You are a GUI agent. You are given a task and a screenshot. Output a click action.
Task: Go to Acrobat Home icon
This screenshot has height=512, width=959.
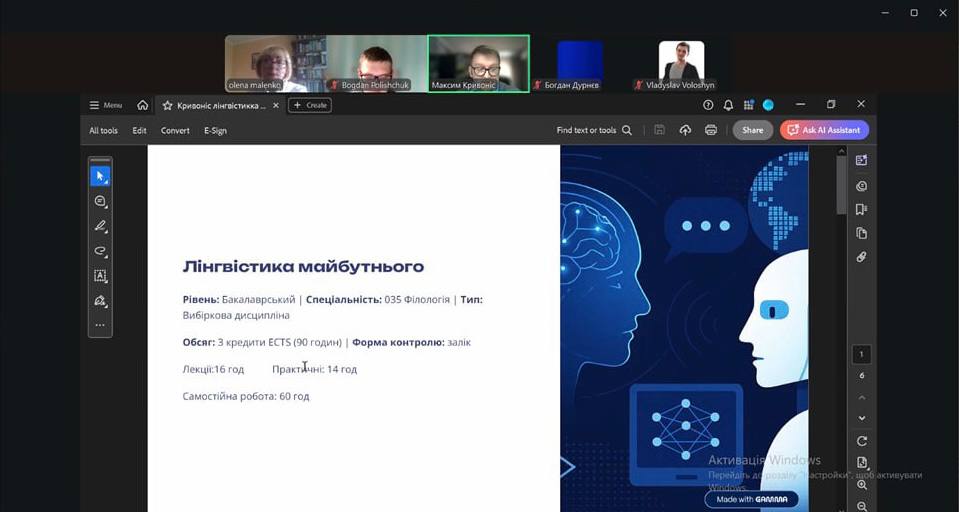click(x=143, y=105)
